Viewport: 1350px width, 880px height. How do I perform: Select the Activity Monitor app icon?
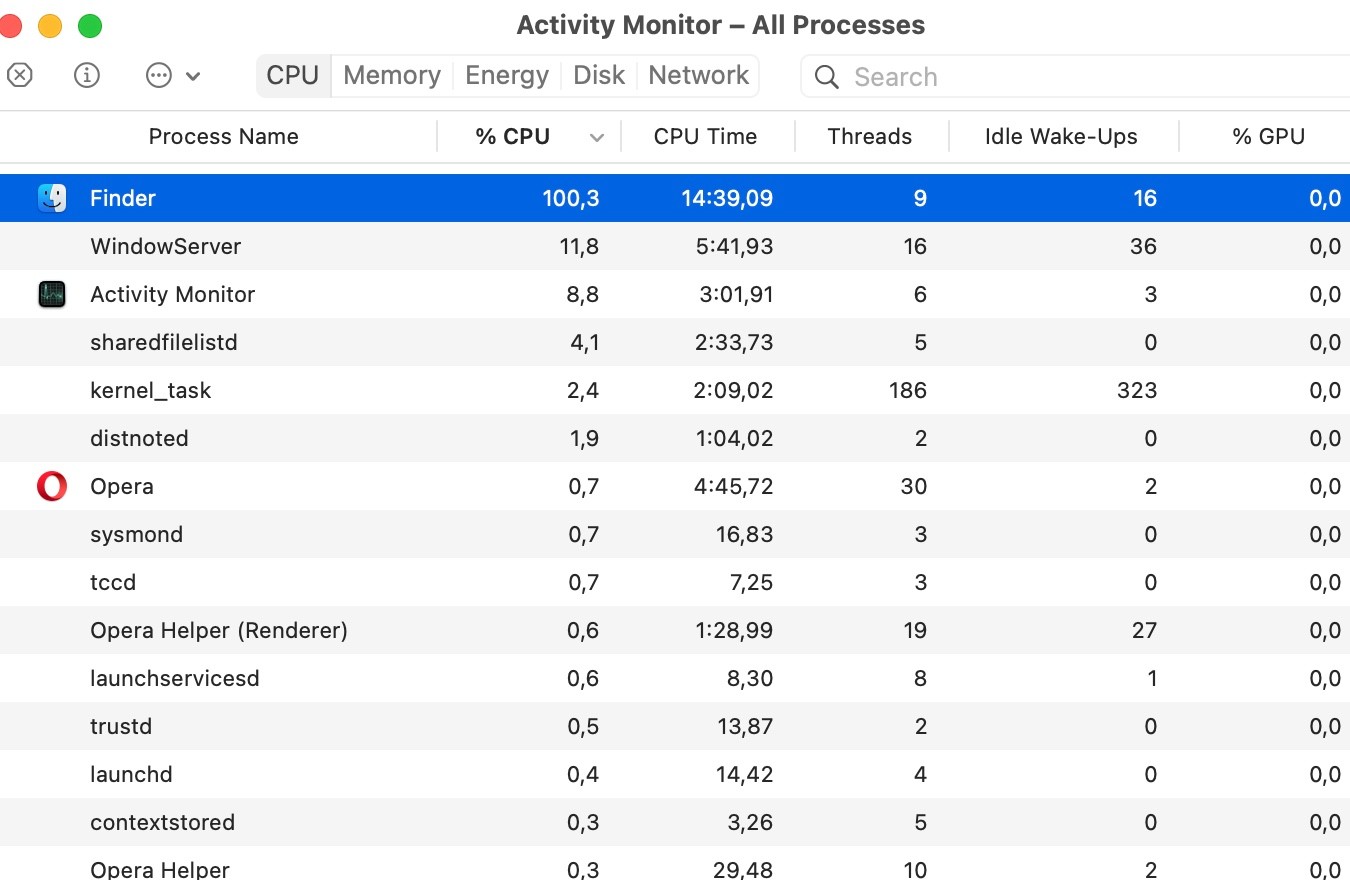[51, 294]
